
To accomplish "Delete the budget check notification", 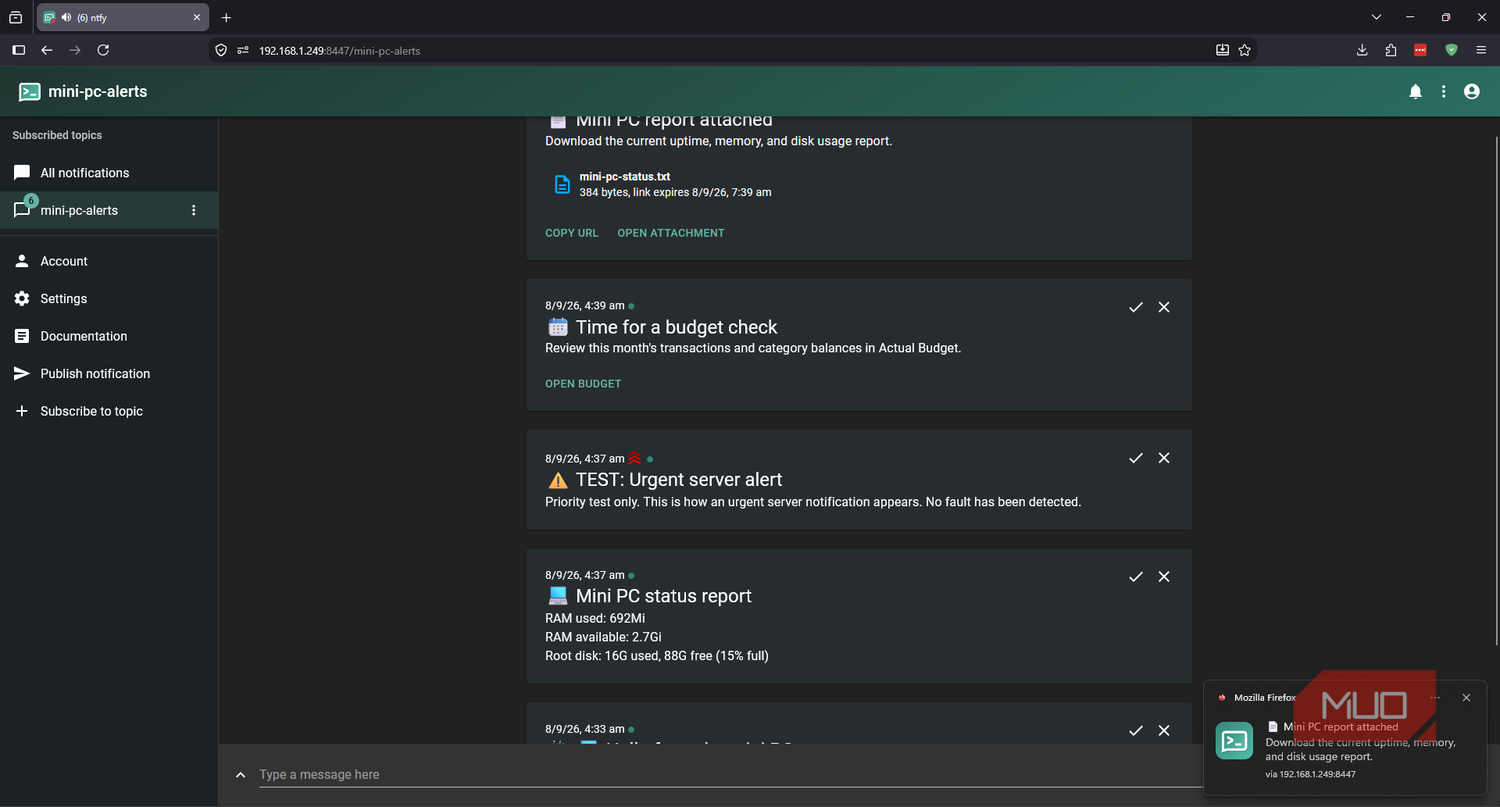I will [1164, 307].
